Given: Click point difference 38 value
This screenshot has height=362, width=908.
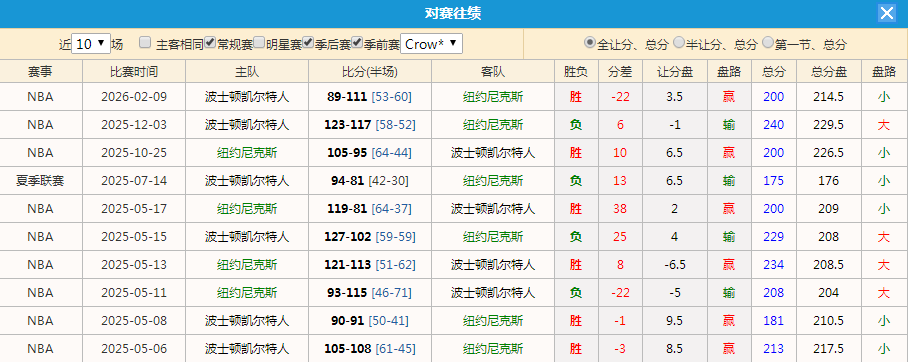Looking at the screenshot, I should click(620, 209).
